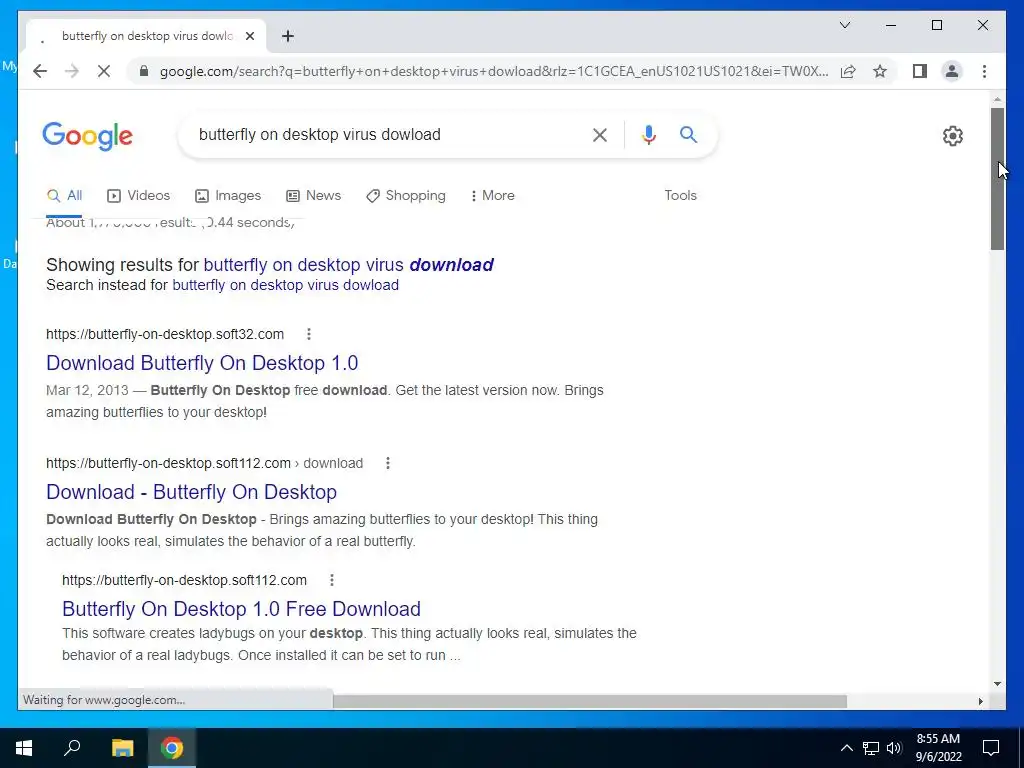Click the scroll down arrow

(997, 684)
